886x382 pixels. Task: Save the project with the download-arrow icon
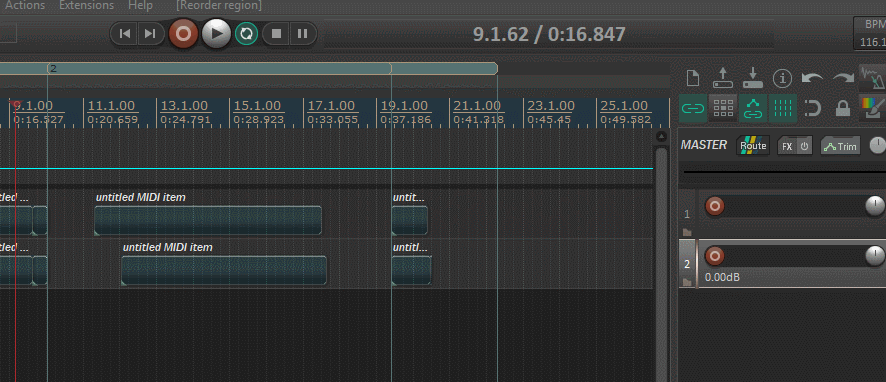click(x=753, y=78)
